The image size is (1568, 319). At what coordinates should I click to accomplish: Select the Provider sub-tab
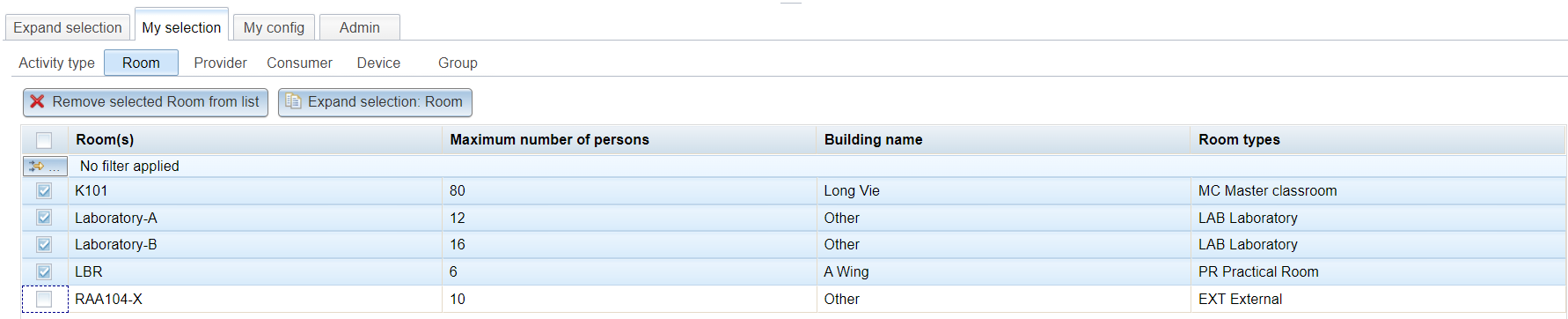click(220, 63)
